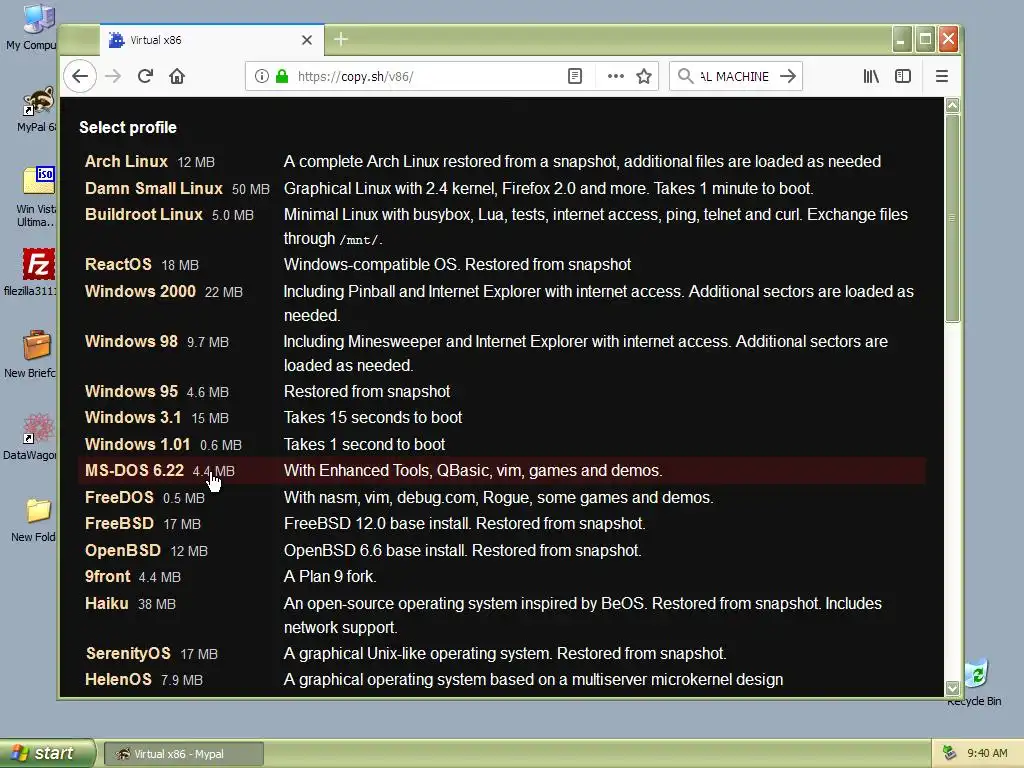This screenshot has height=768, width=1024.
Task: Reload the page with the refresh icon
Action: click(145, 76)
